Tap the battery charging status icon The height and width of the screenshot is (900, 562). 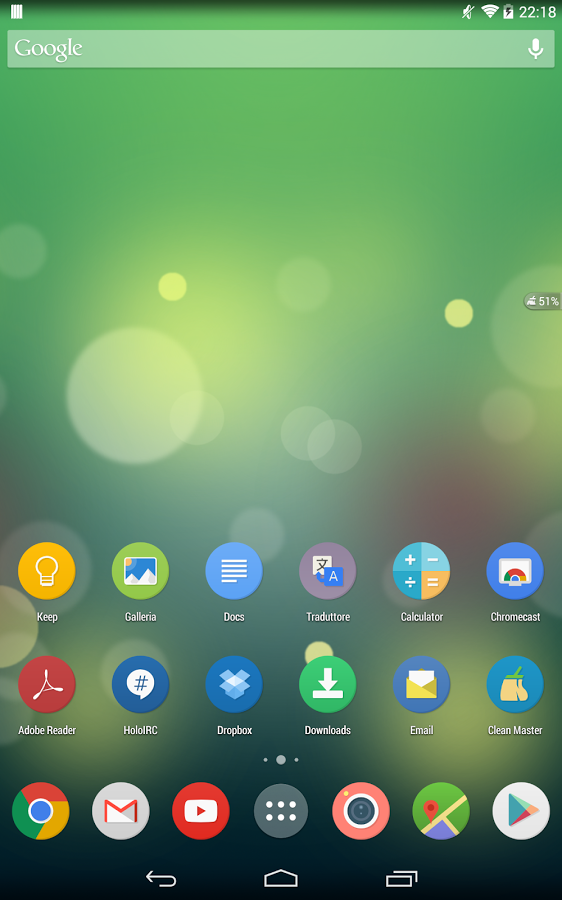point(508,11)
